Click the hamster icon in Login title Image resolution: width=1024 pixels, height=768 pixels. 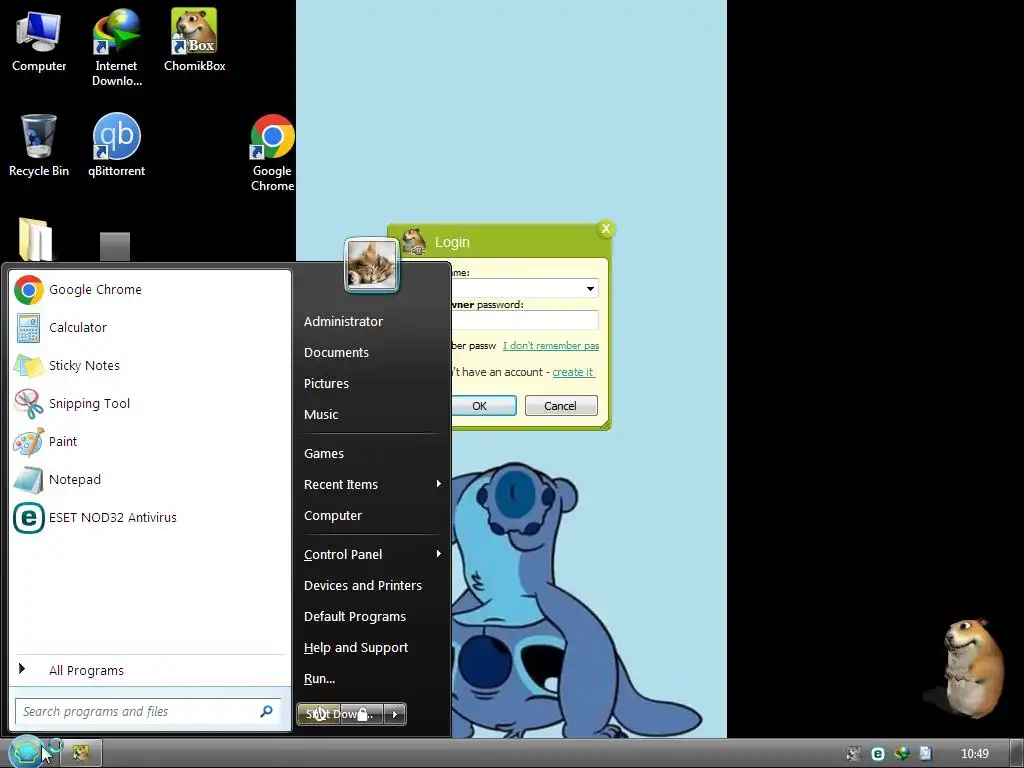click(x=414, y=242)
